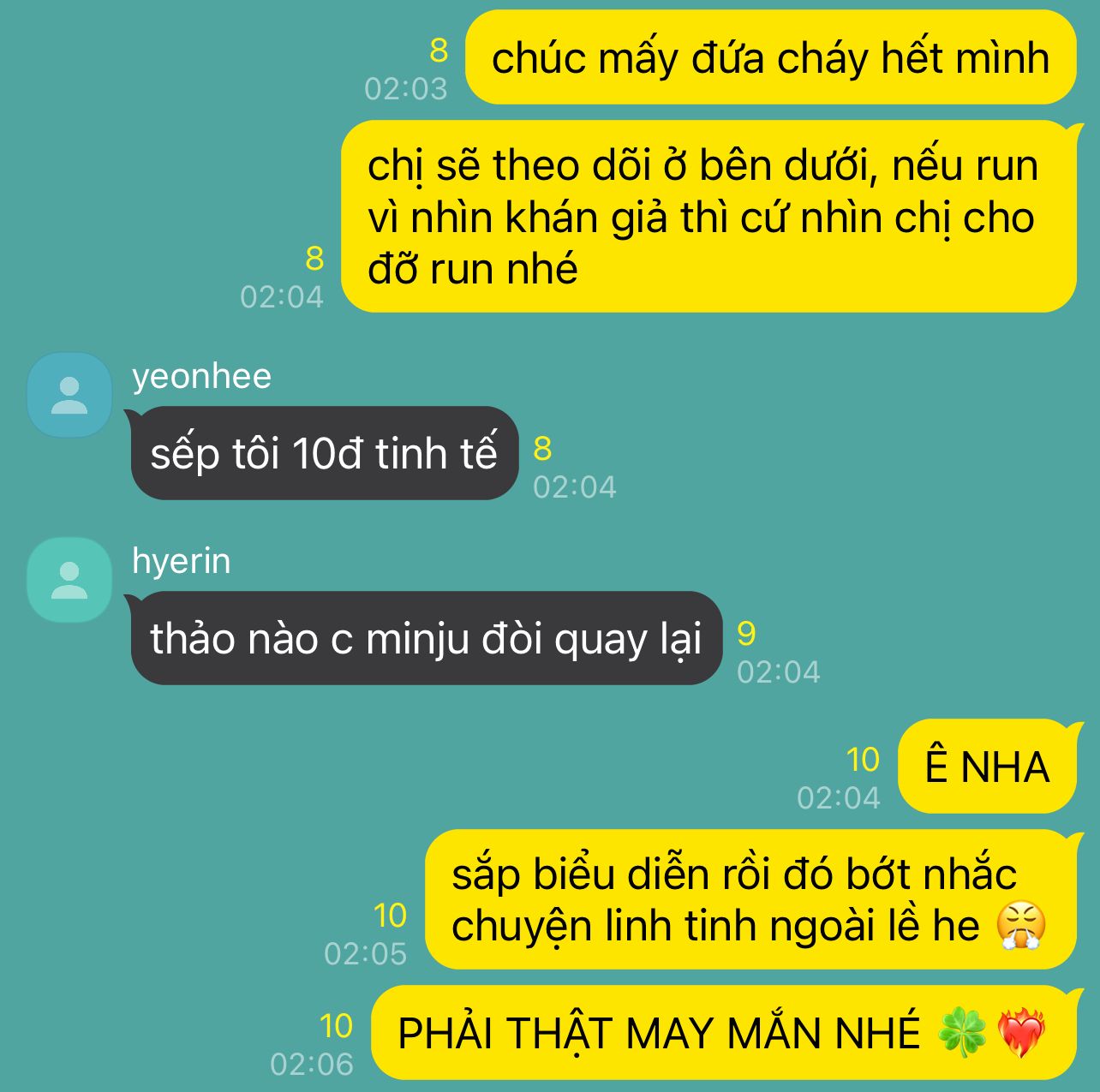Tap the 02:03 timestamp

point(406,88)
